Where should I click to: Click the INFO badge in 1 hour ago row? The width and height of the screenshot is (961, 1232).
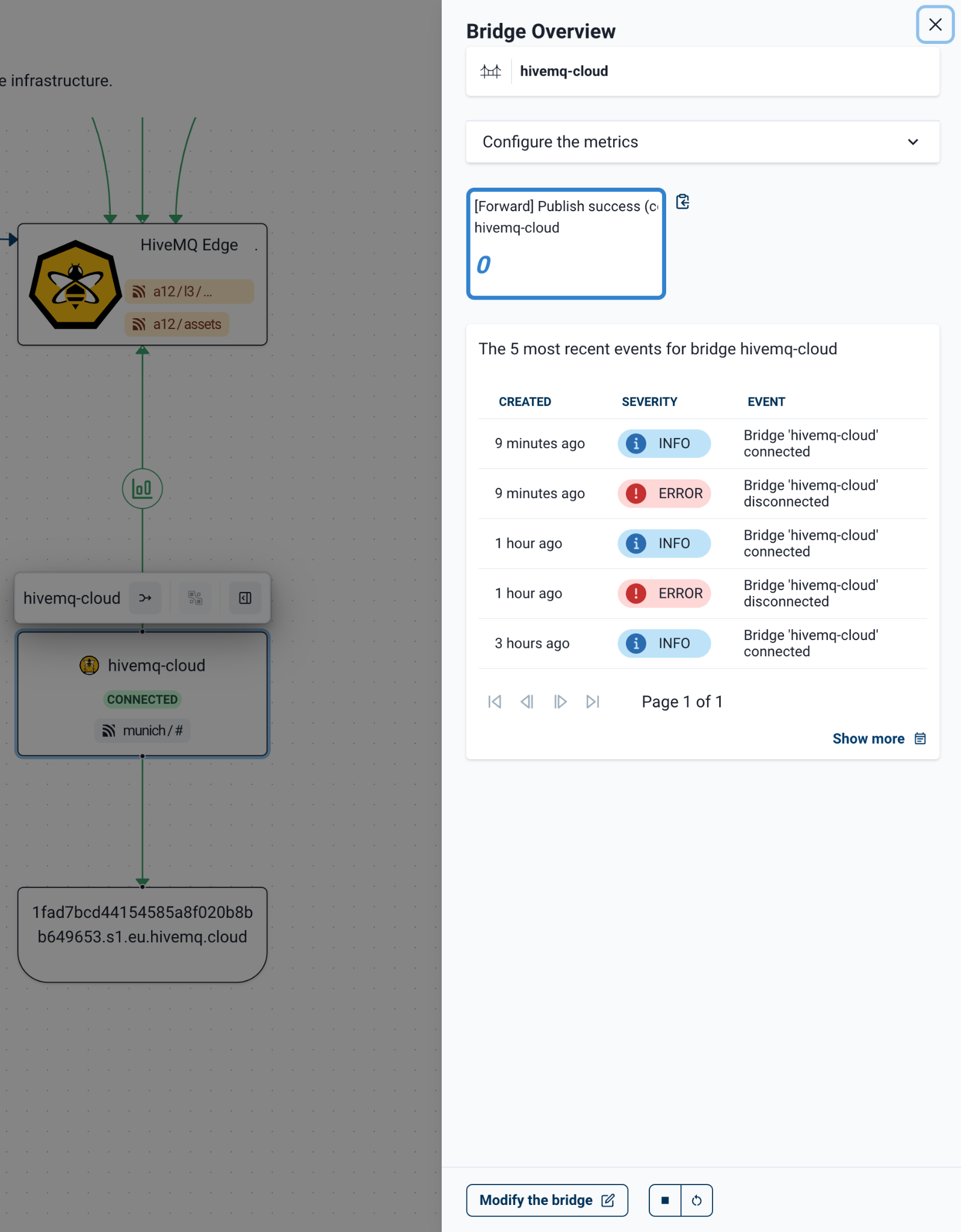tap(664, 543)
